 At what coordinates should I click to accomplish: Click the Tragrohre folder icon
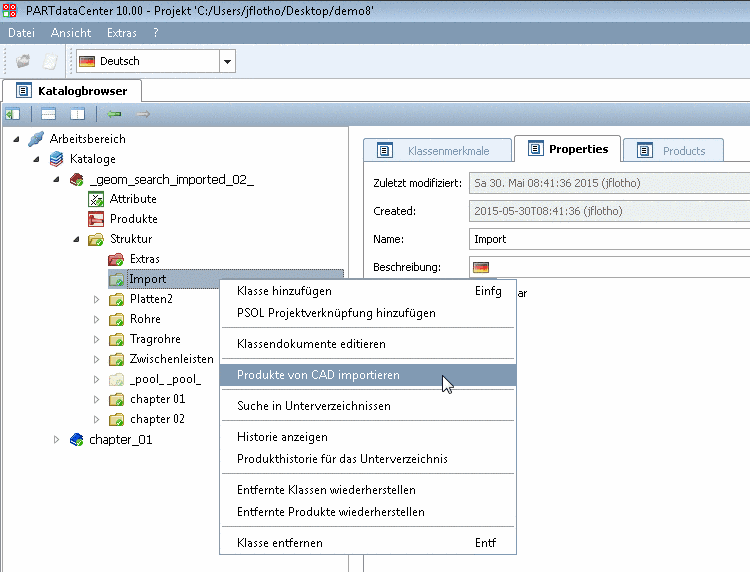tap(116, 340)
